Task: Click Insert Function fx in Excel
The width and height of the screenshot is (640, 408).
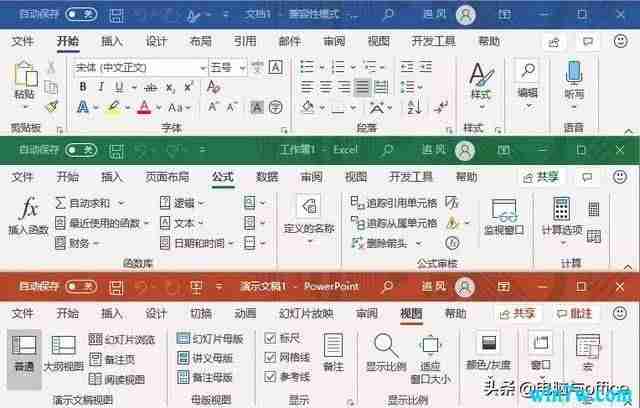Action: pyautogui.click(x=29, y=215)
